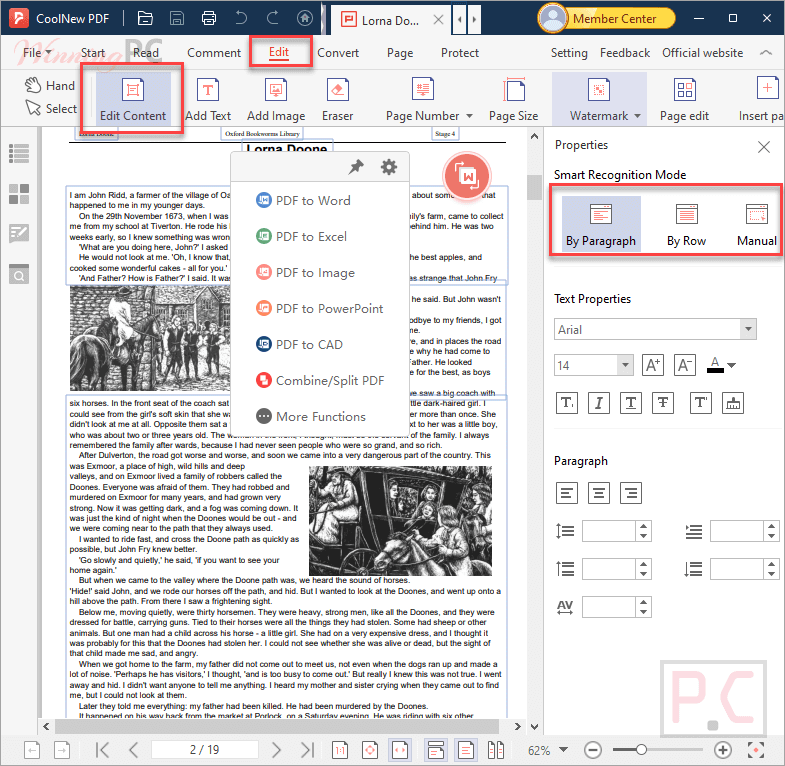Image resolution: width=785 pixels, height=766 pixels.
Task: Click the Edit Content tool
Action: [133, 100]
